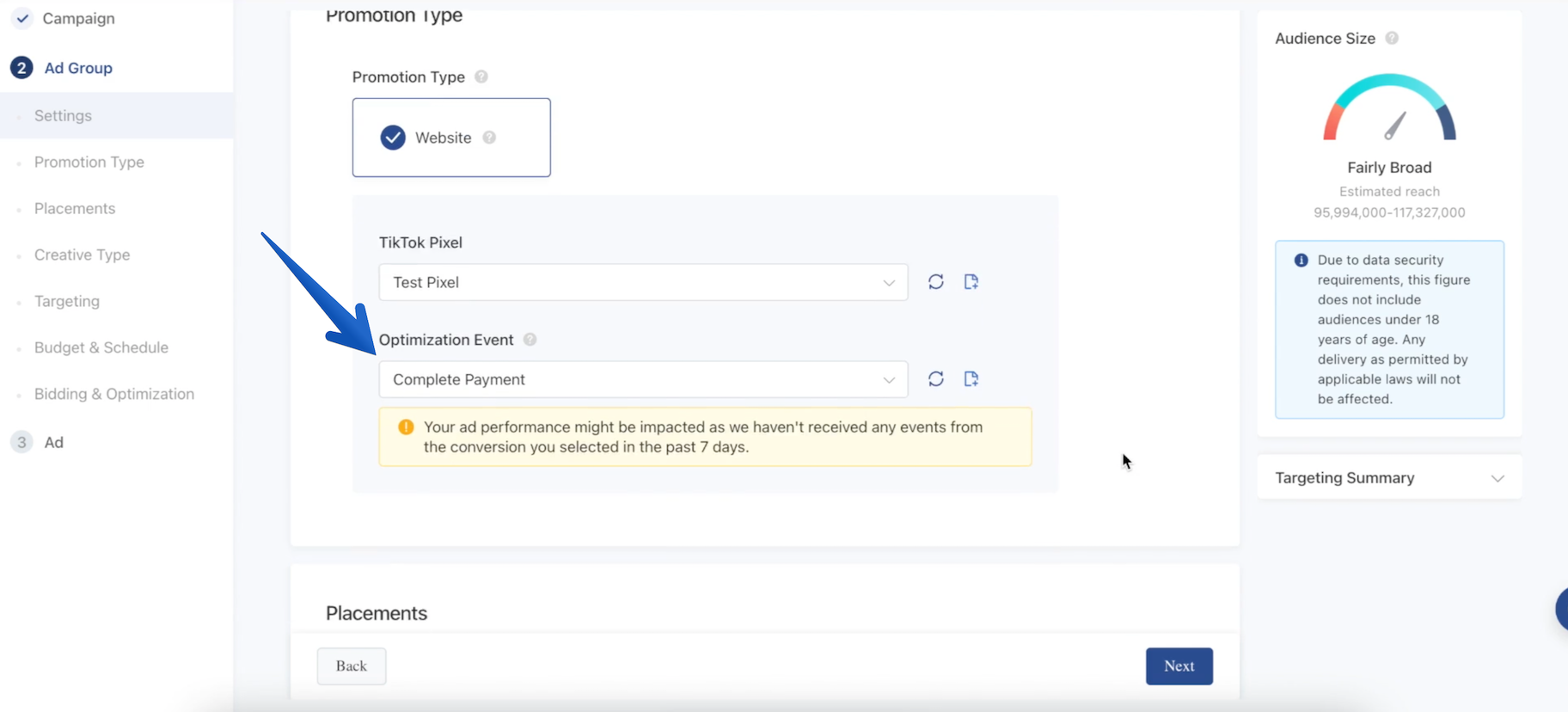Viewport: 1568px width, 712px height.
Task: Refresh the Optimization Event list
Action: [x=936, y=379]
